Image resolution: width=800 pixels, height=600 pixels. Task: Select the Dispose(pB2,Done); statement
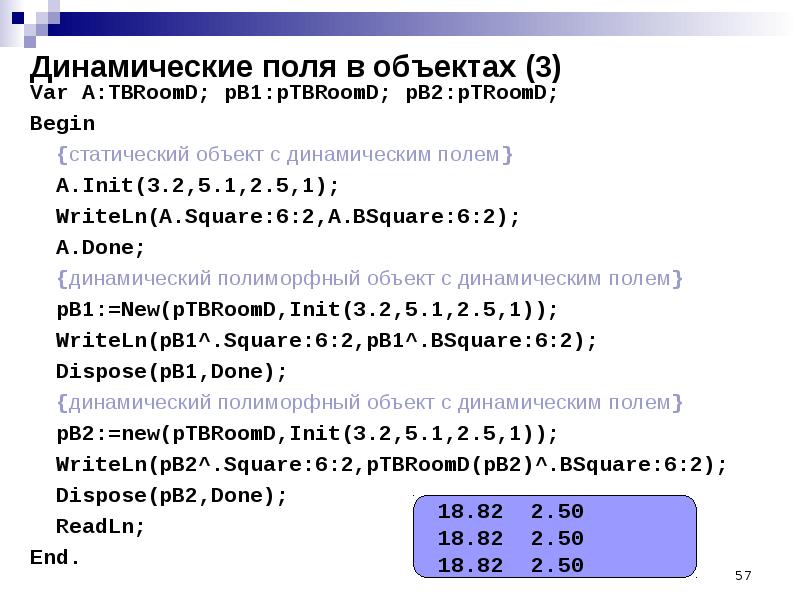coord(171,495)
